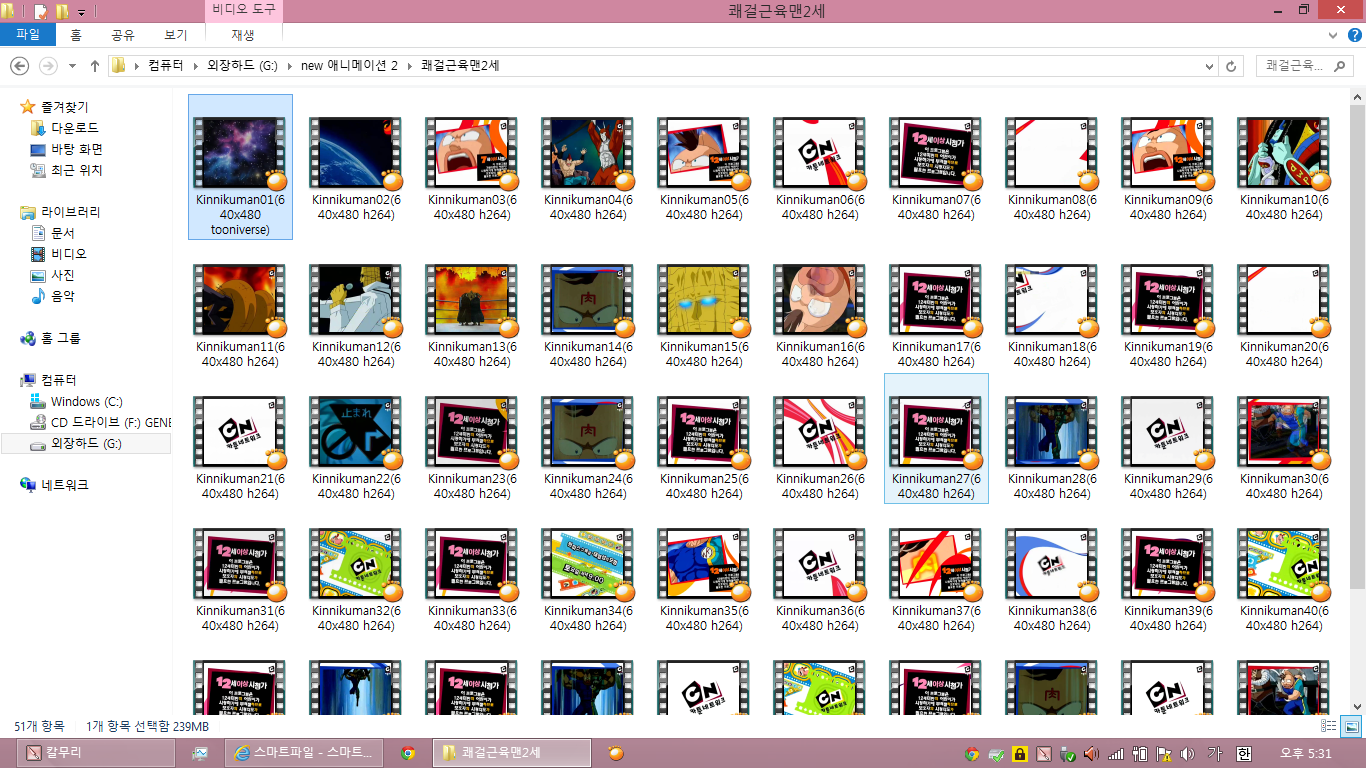The height and width of the screenshot is (768, 1366).
Task: Select Kinnikuman05 video file
Action: pos(704,167)
